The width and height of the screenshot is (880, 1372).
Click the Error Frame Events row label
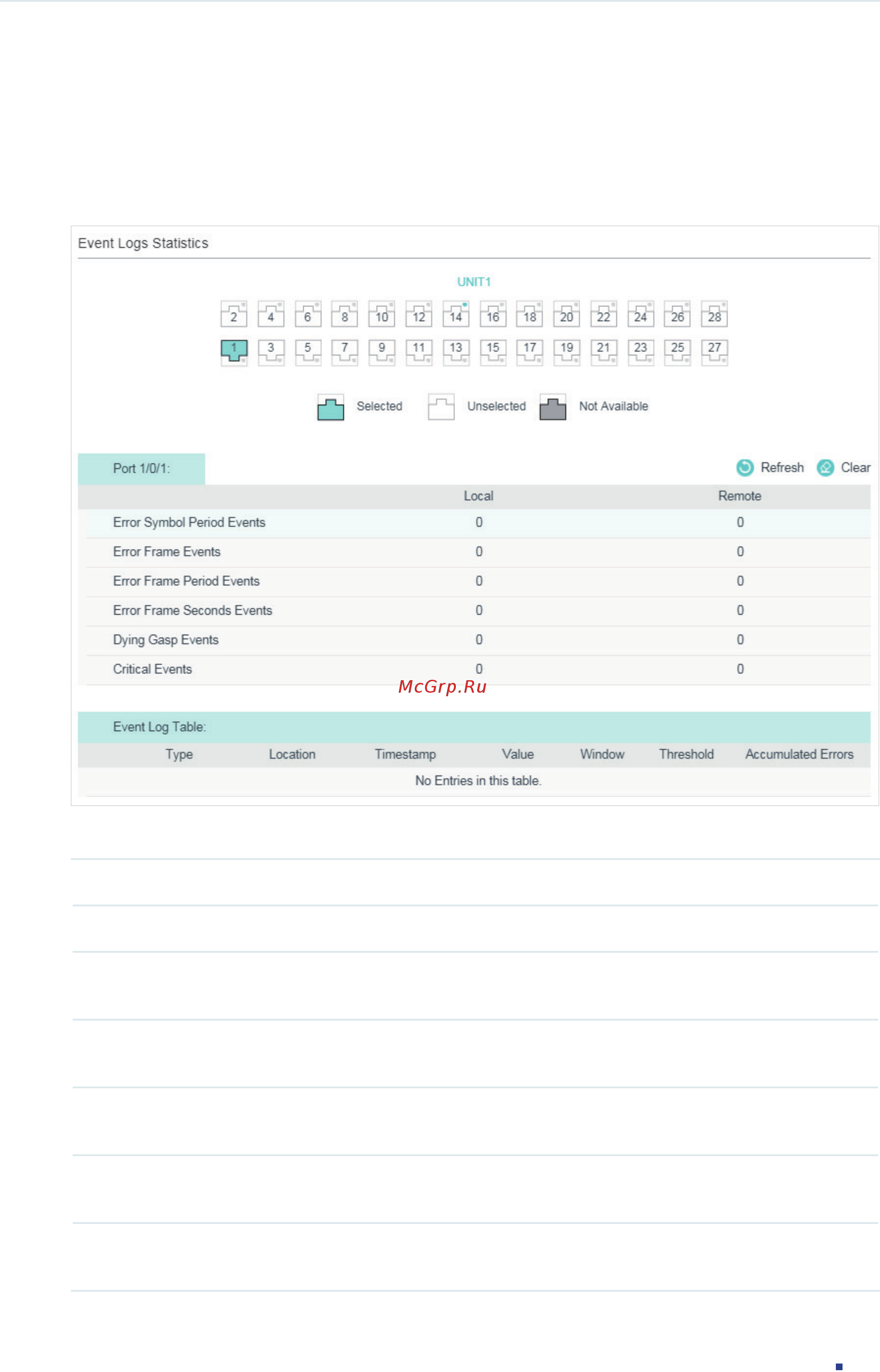167,551
